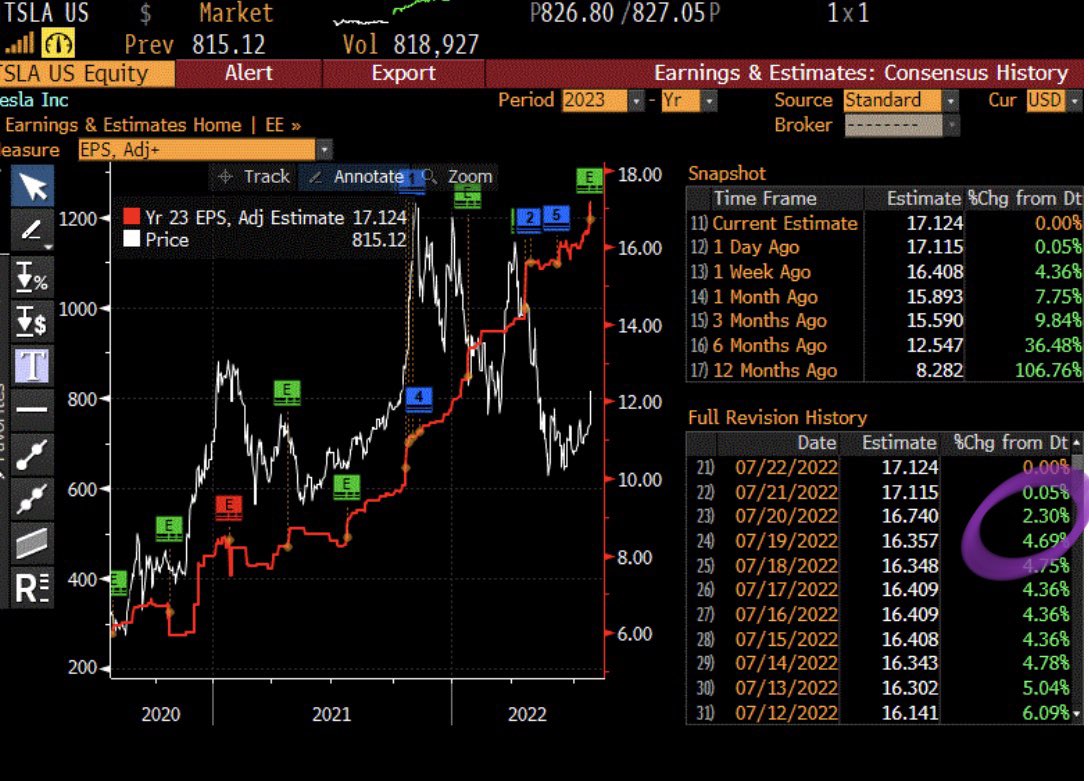Viewport: 1089px width, 781px height.
Task: Click the signal bars icon
Action: click(19, 44)
